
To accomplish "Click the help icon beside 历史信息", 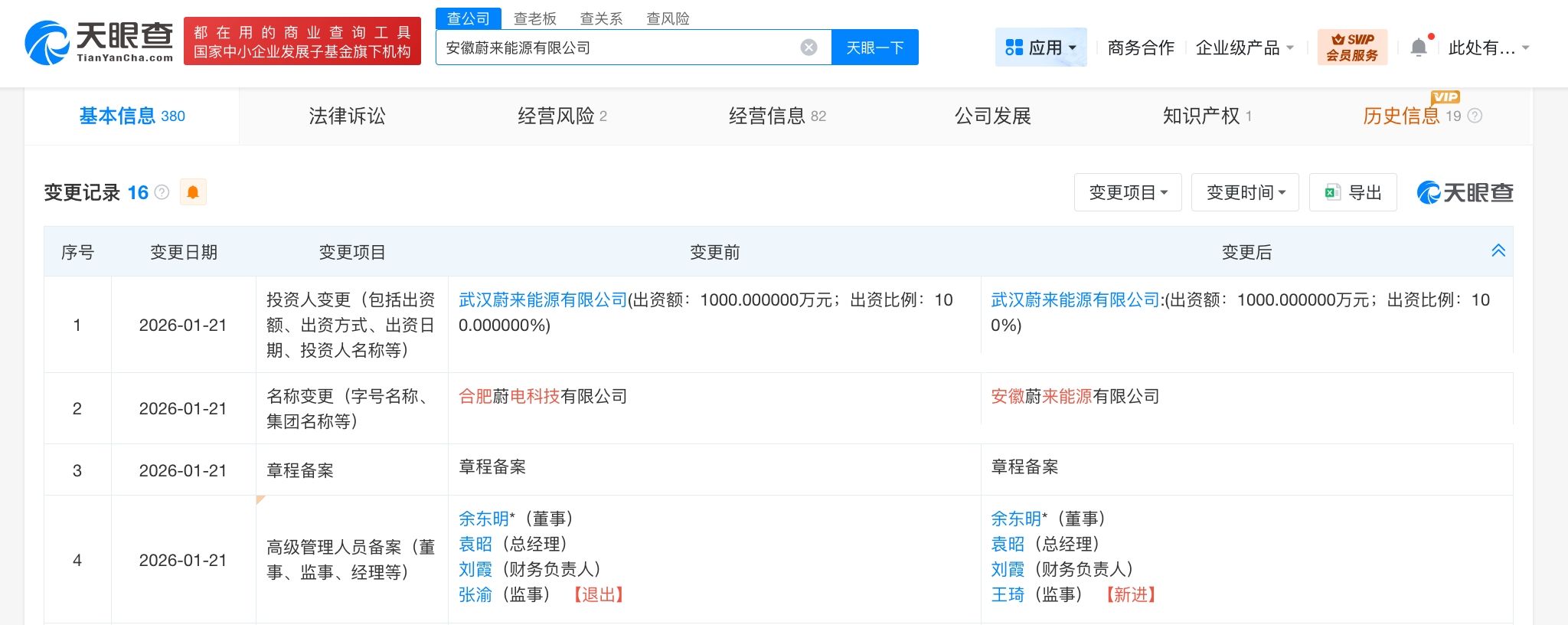I will pyautogui.click(x=1475, y=116).
